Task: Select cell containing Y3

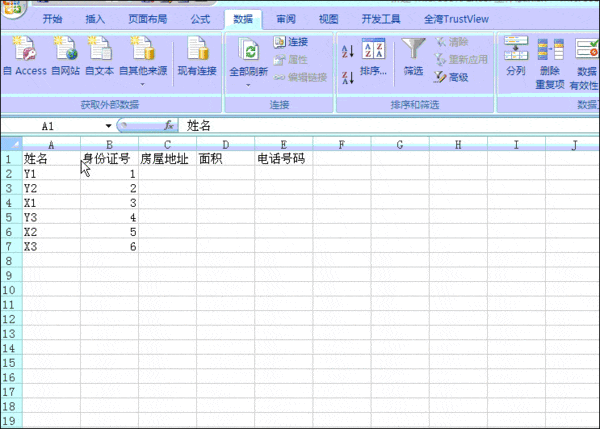Action: (x=51, y=217)
